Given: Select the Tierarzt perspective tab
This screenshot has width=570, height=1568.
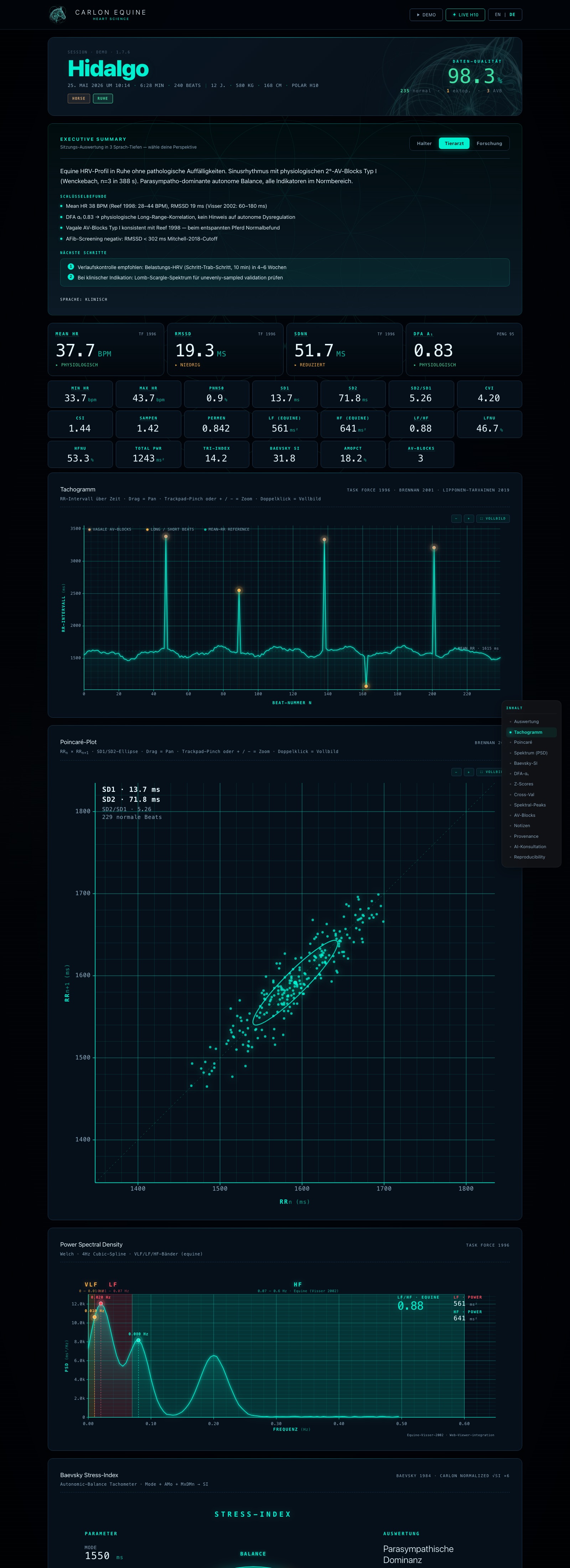Looking at the screenshot, I should [454, 144].
